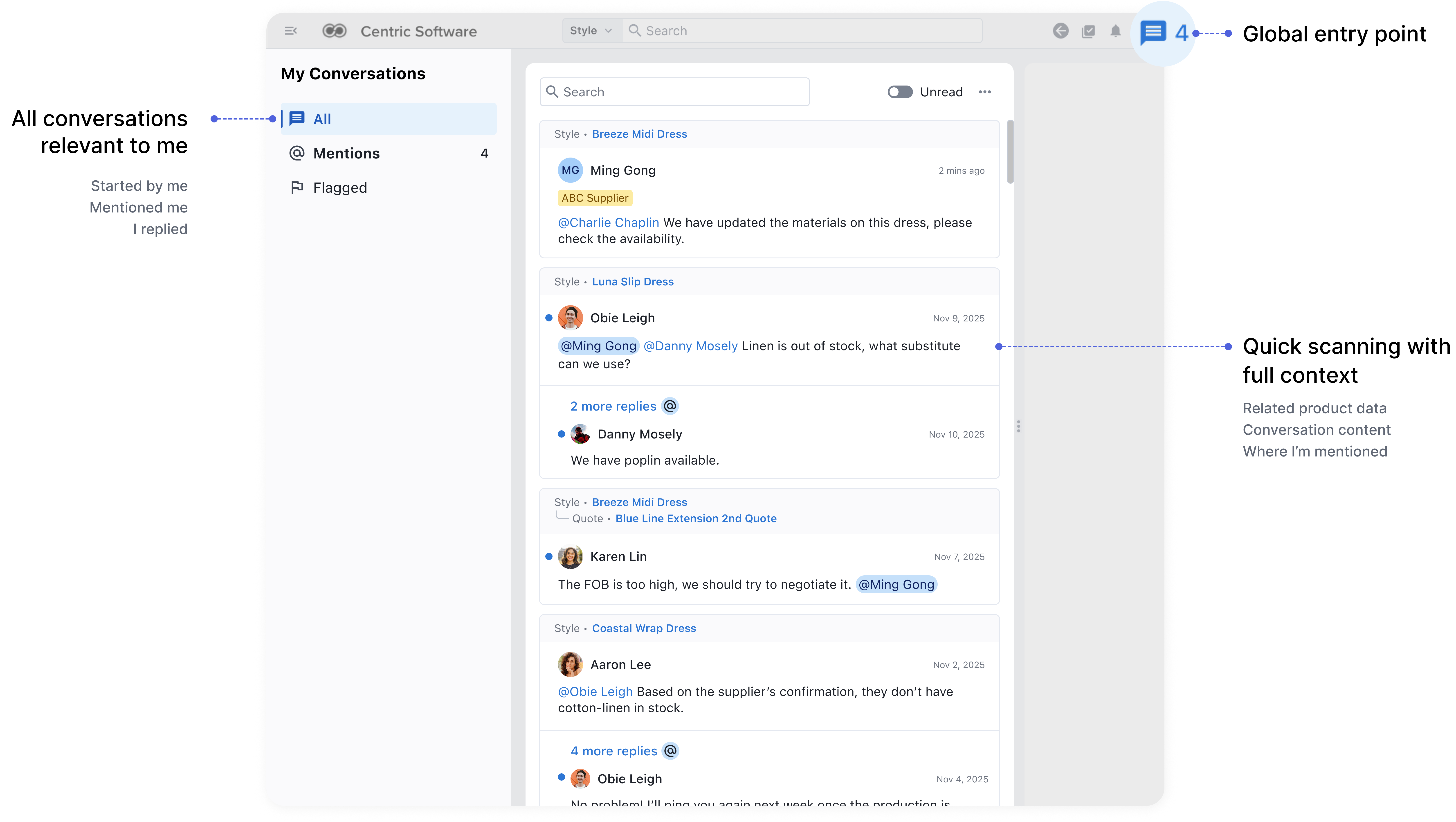Open the three-dot more options menu

(985, 92)
